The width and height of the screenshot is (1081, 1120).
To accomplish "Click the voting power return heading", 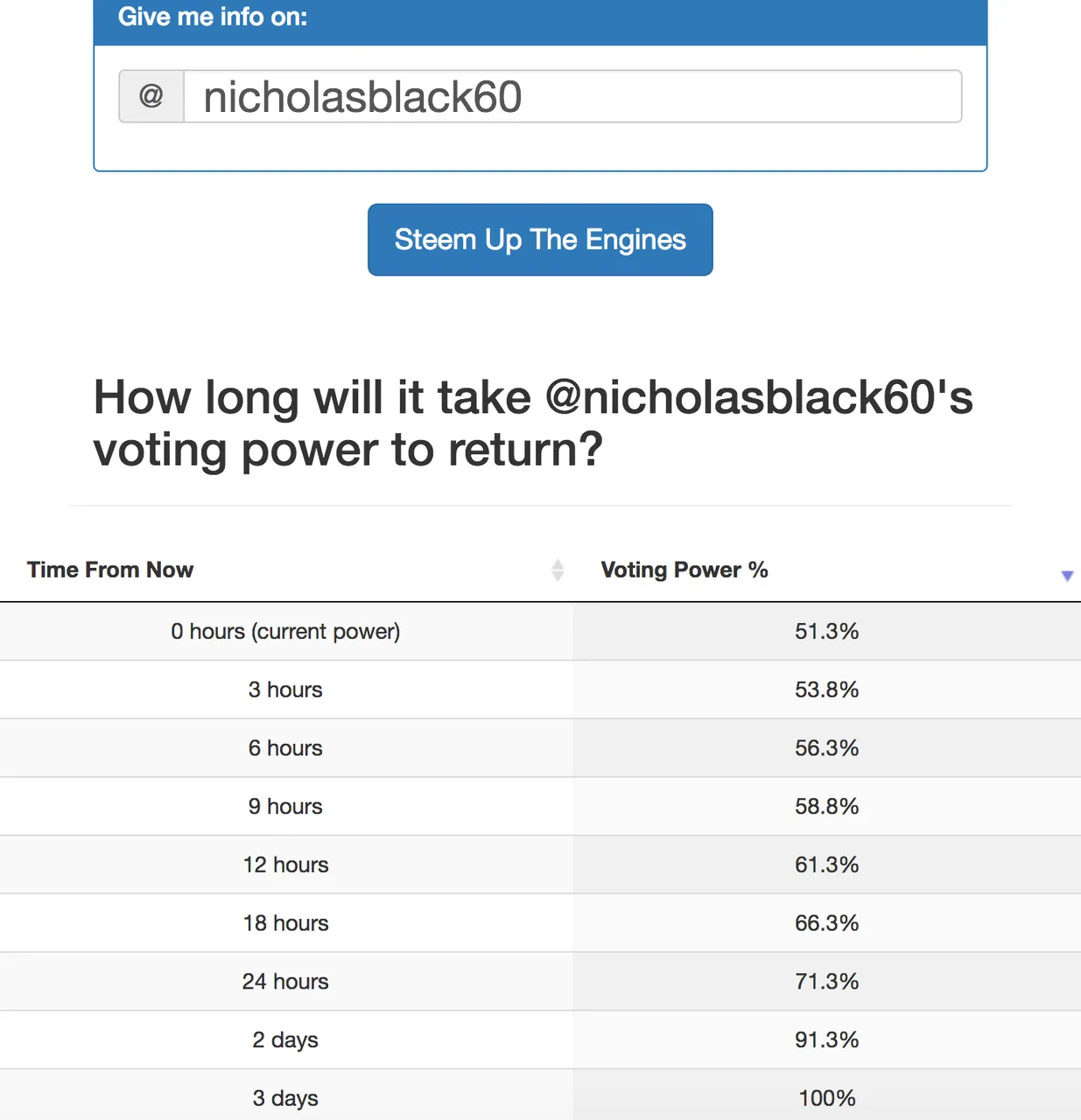I will [533, 423].
